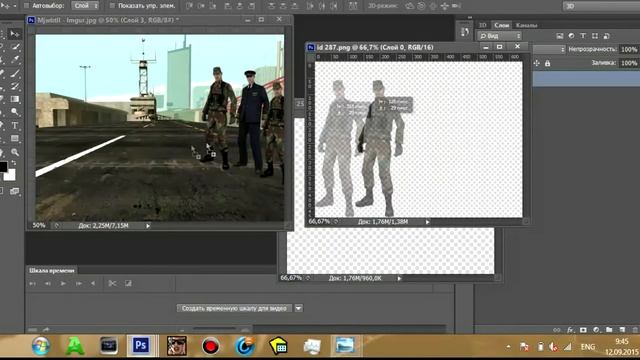Click the link layers icon
Image resolution: width=640 pixels, height=360 pixels.
point(557,330)
